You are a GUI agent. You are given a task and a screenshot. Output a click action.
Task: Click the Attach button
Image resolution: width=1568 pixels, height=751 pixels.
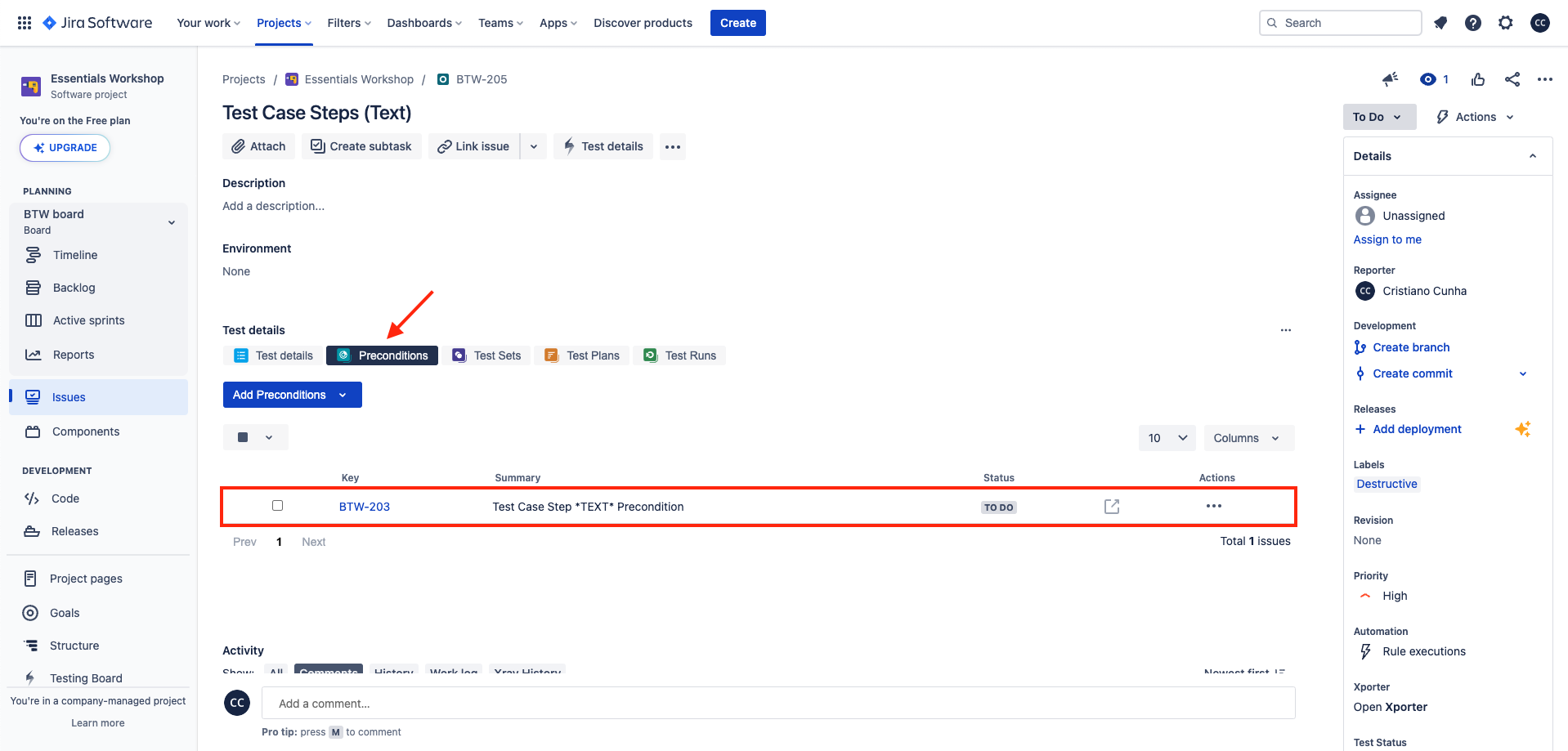coord(258,146)
